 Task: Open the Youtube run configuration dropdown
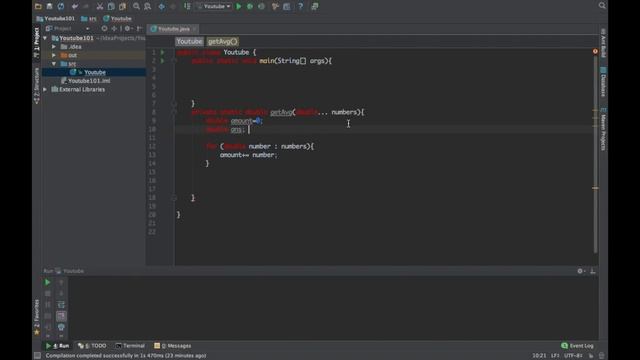click(213, 6)
